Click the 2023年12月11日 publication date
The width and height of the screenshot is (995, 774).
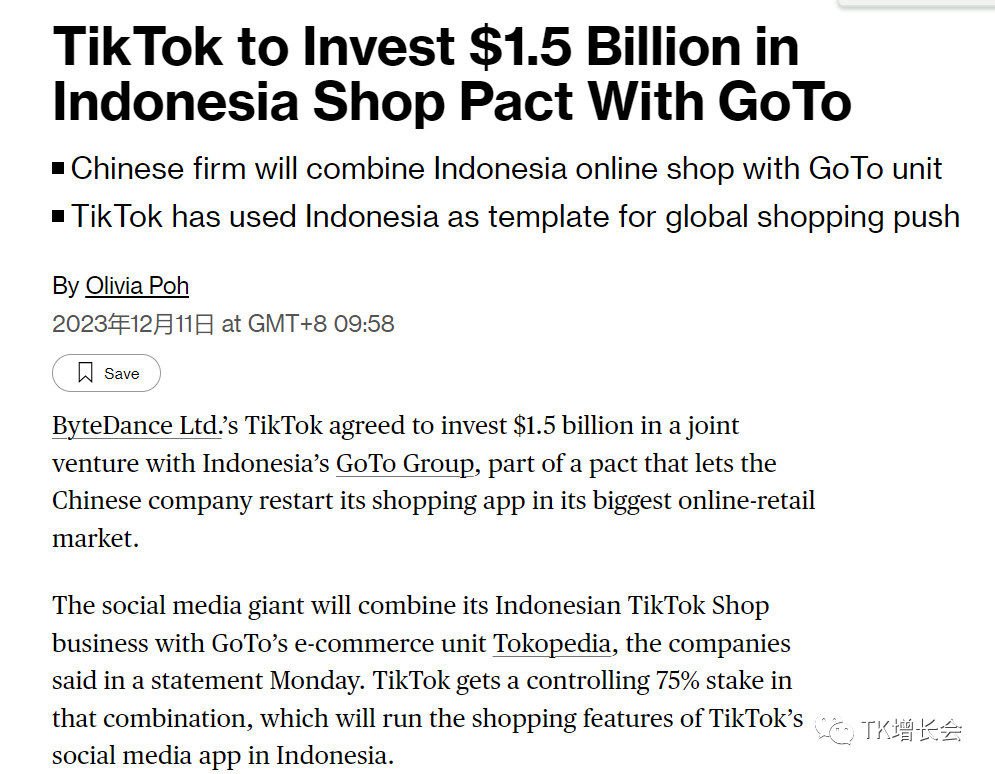click(x=133, y=324)
